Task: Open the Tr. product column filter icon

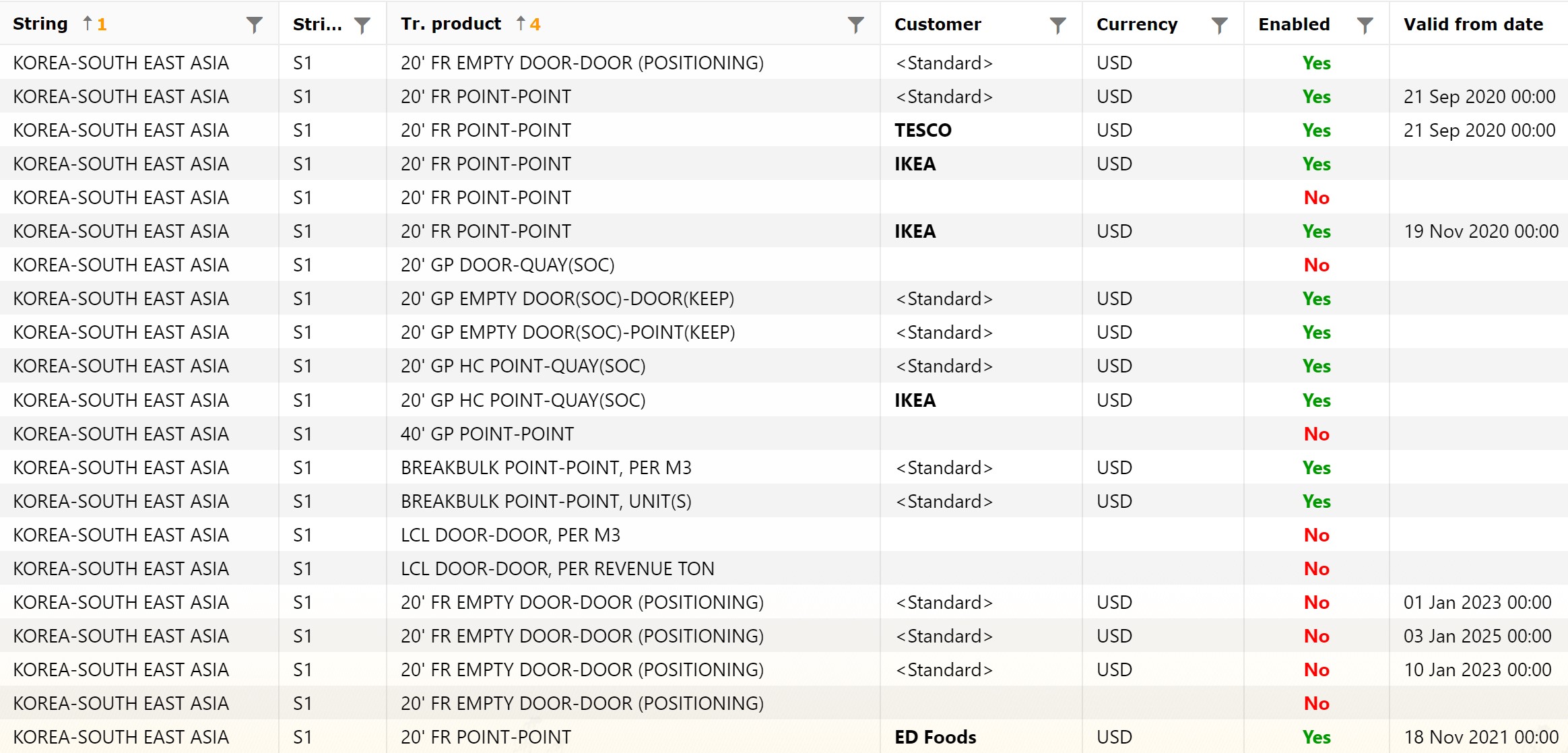Action: 855,25
